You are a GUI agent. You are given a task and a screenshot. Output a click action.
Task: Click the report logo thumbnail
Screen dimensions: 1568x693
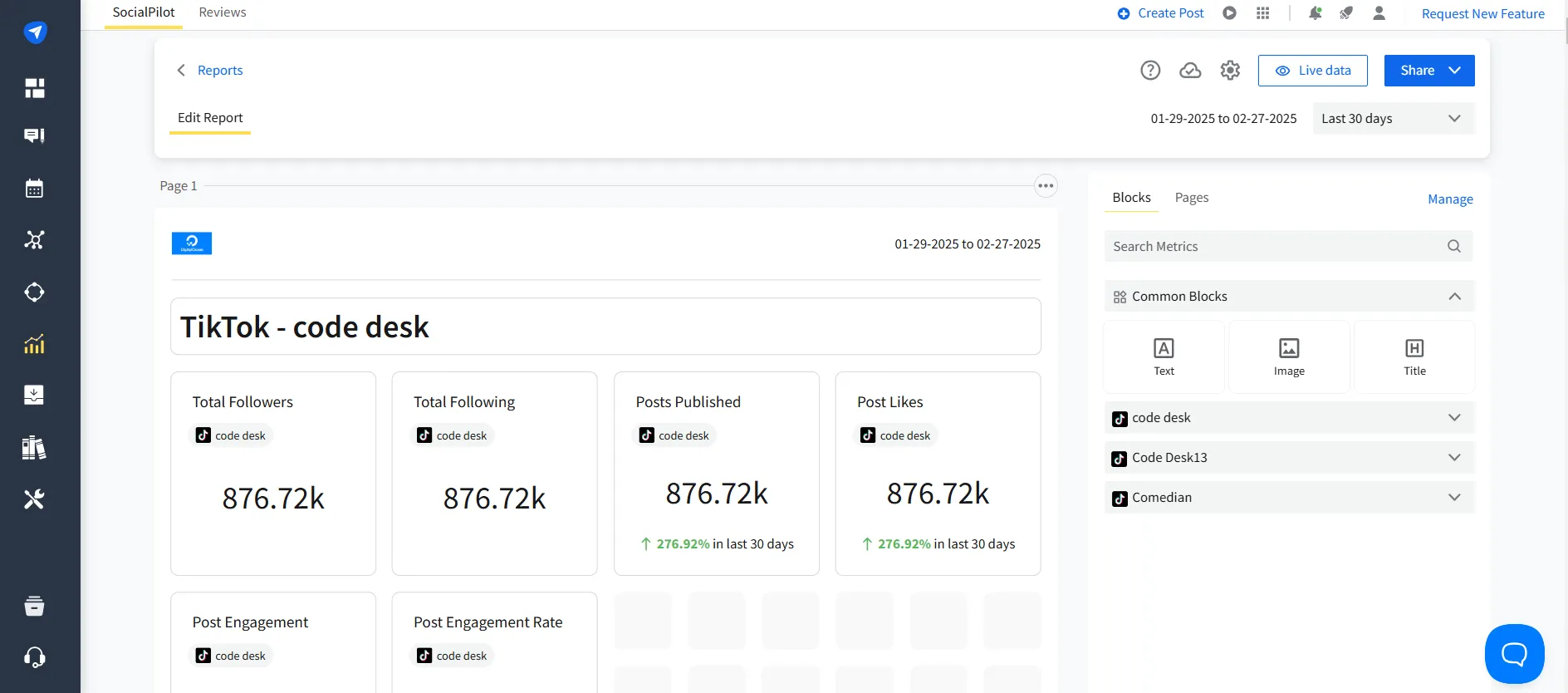(x=192, y=243)
